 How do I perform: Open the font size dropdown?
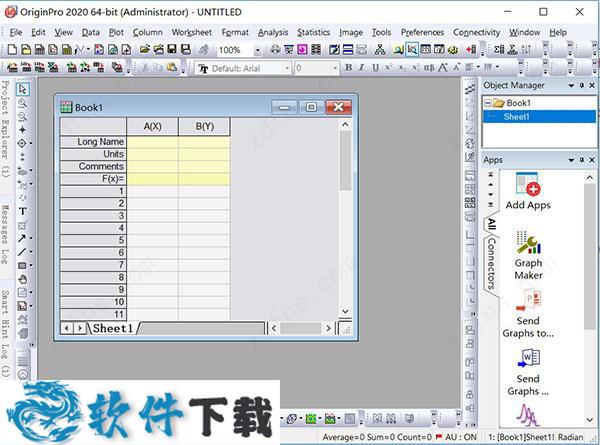pyautogui.click(x=335, y=68)
